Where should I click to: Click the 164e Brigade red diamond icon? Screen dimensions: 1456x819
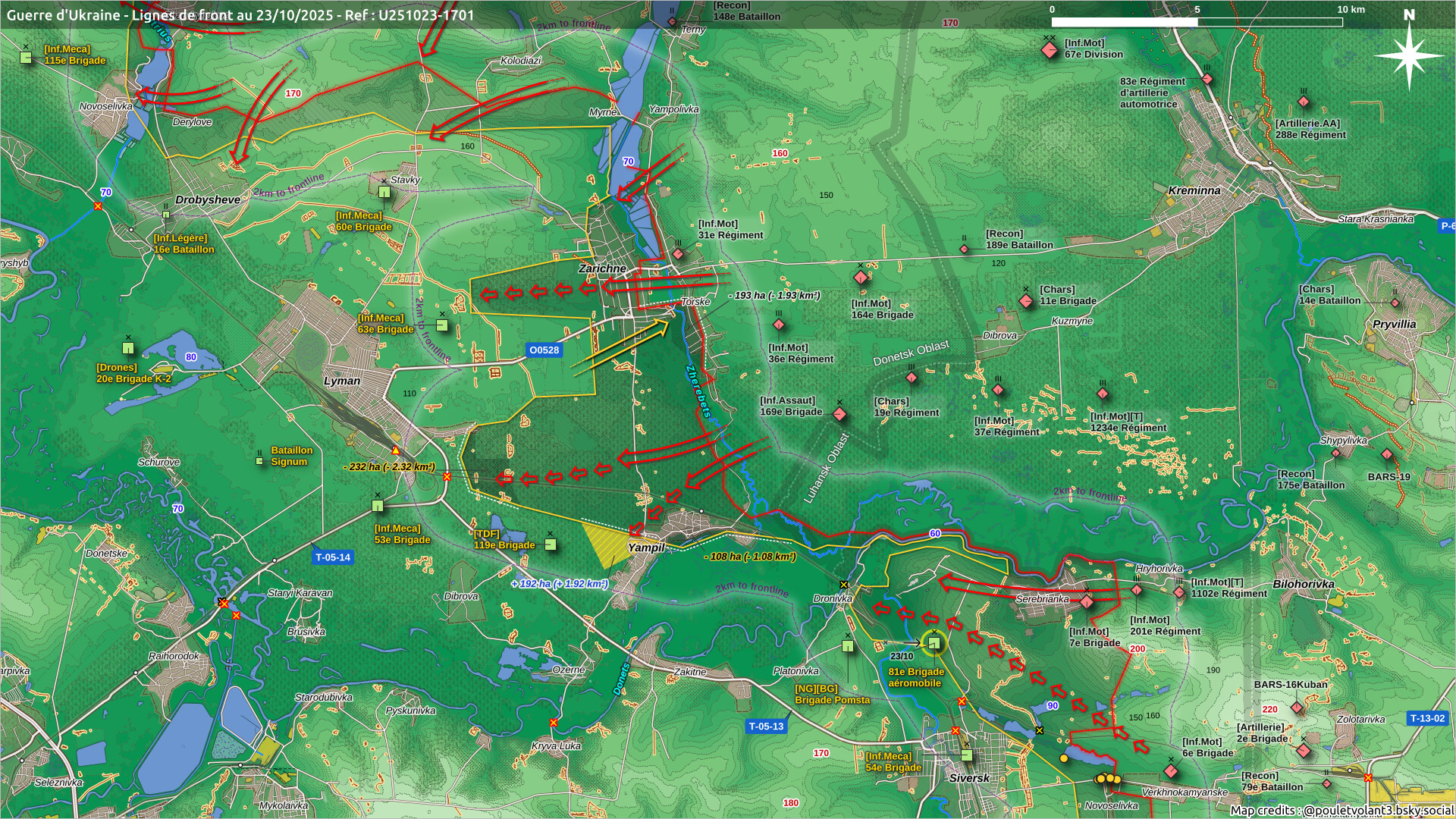[x=861, y=278]
